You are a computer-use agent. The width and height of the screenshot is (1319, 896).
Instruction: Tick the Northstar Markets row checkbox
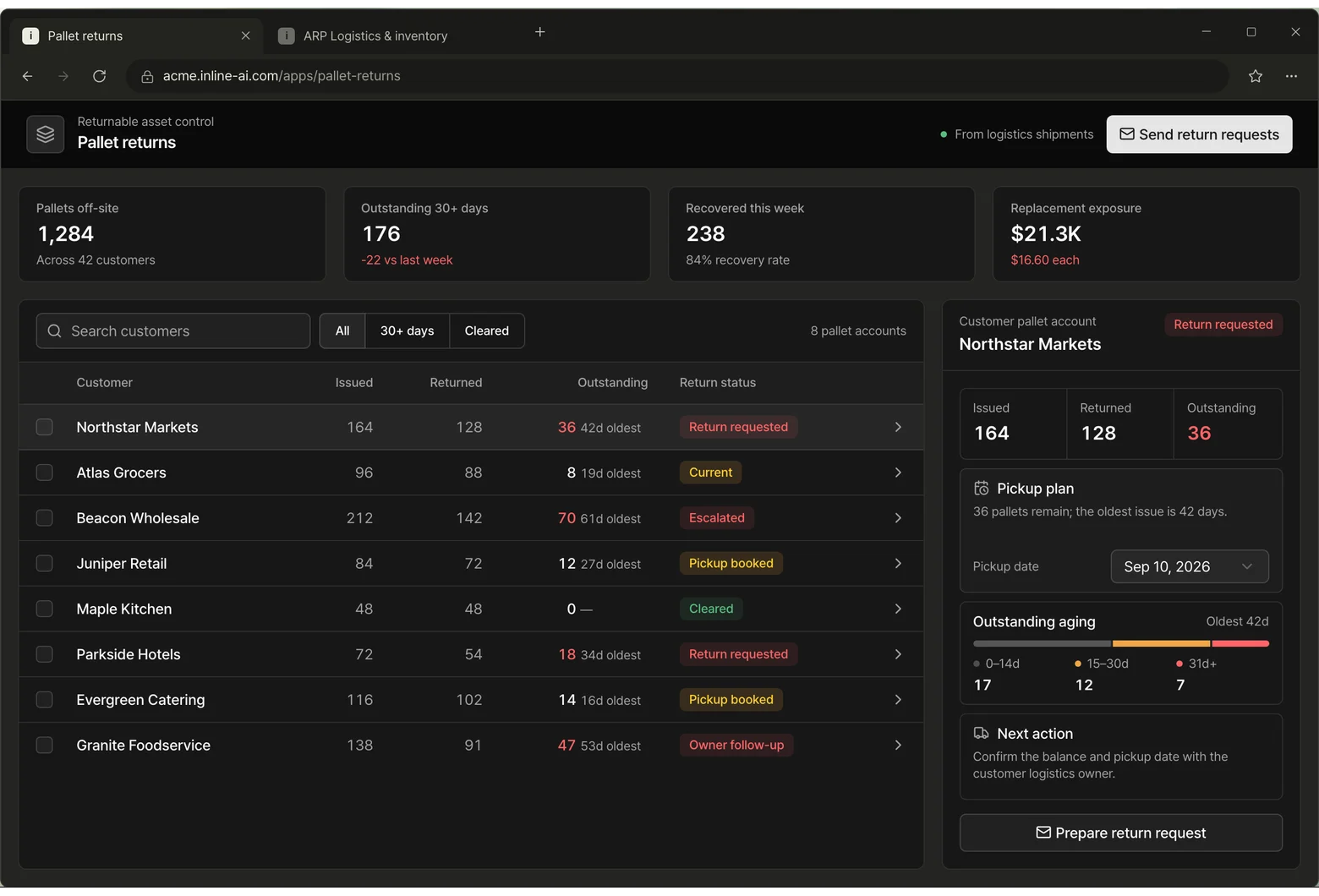point(45,427)
